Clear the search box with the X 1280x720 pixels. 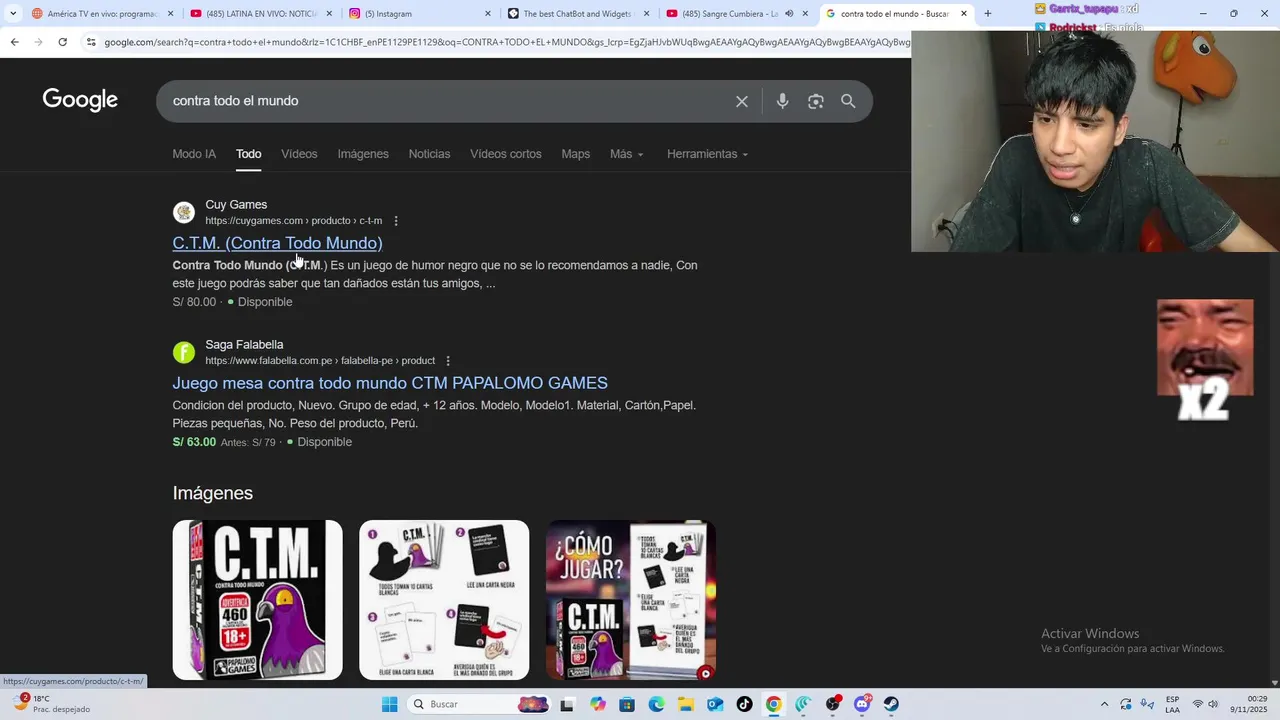[x=742, y=101]
